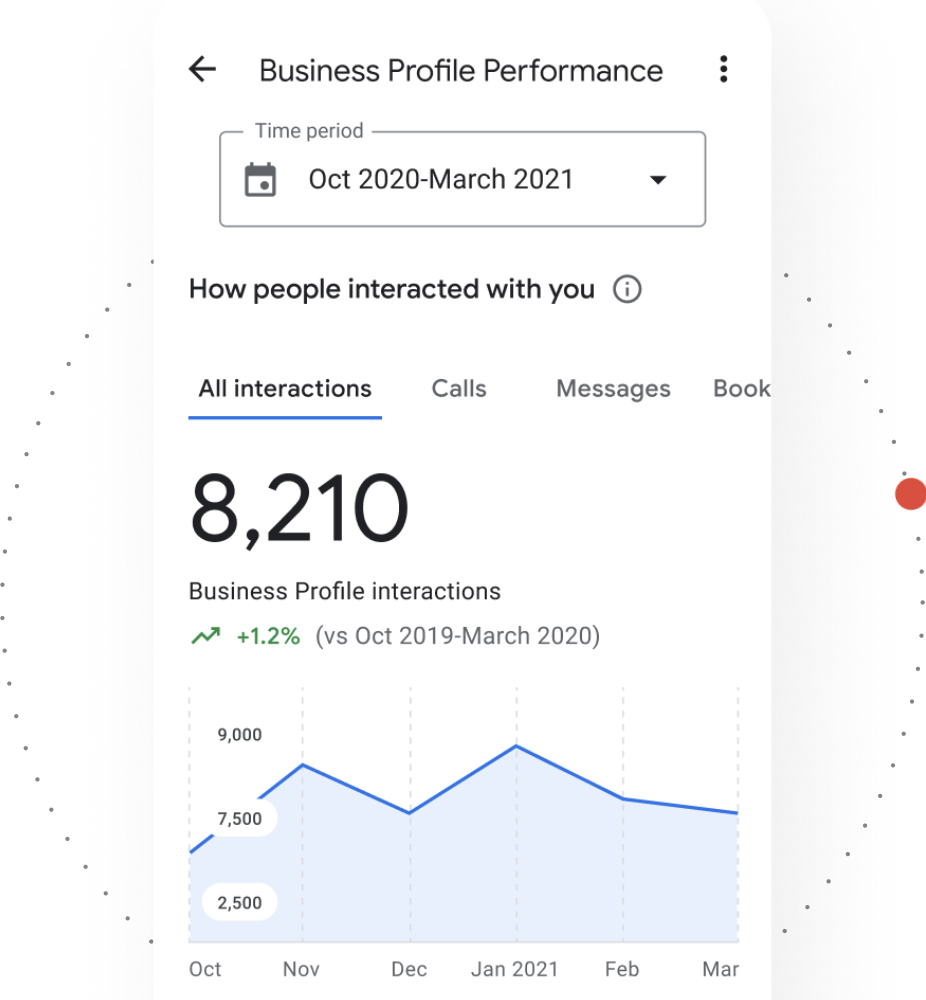Click the green trending-up arrow icon

coord(206,636)
